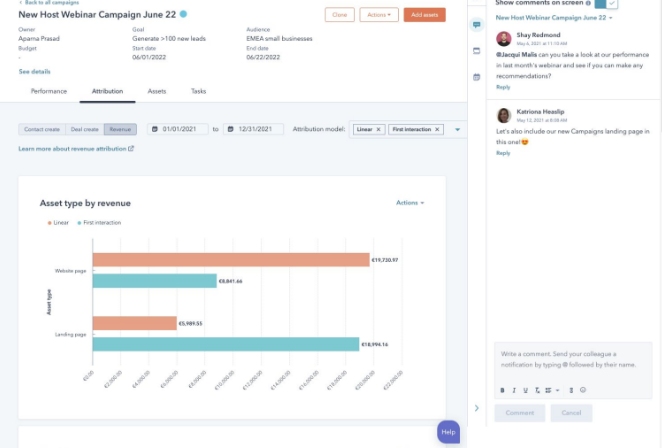The height and width of the screenshot is (448, 662).
Task: Click calendar icon in start date field
Action: (x=155, y=129)
